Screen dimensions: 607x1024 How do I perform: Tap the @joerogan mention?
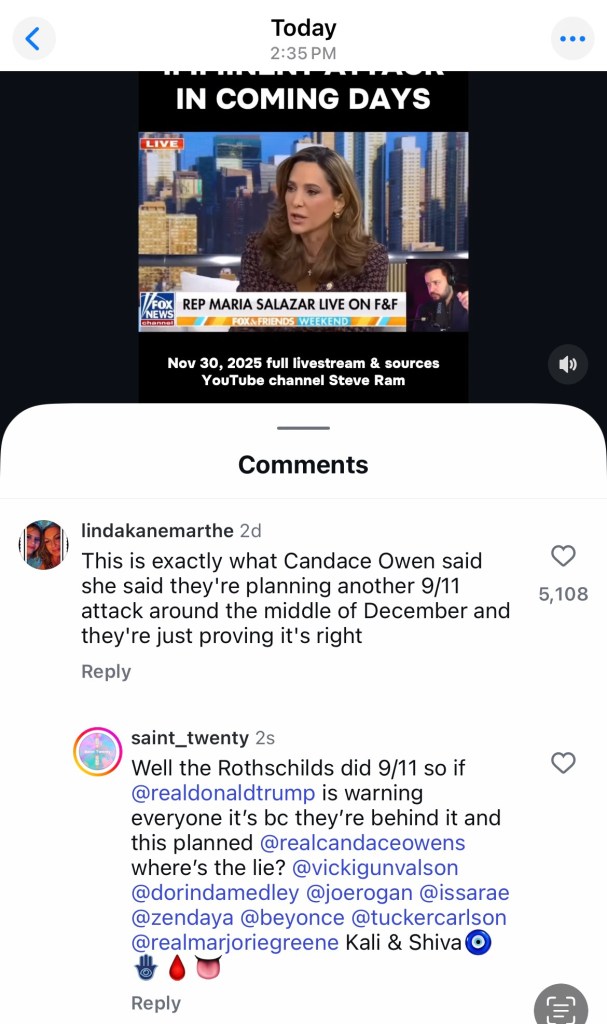pos(359,893)
